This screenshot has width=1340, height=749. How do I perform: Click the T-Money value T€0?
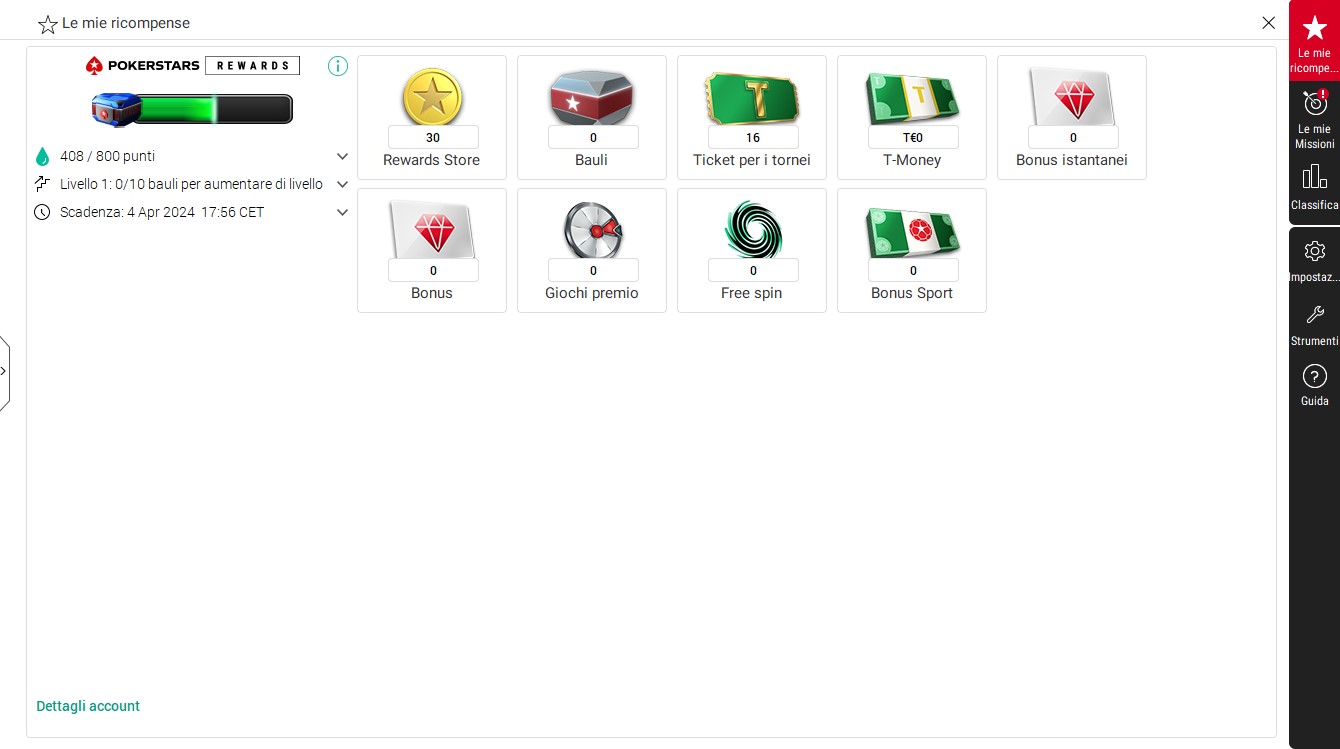point(913,138)
